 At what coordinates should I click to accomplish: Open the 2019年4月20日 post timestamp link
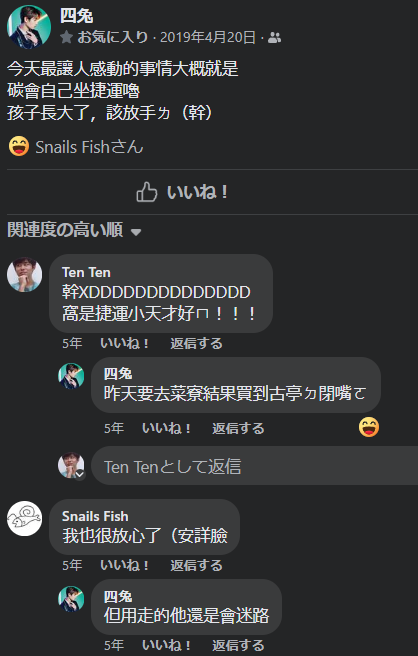(x=208, y=38)
